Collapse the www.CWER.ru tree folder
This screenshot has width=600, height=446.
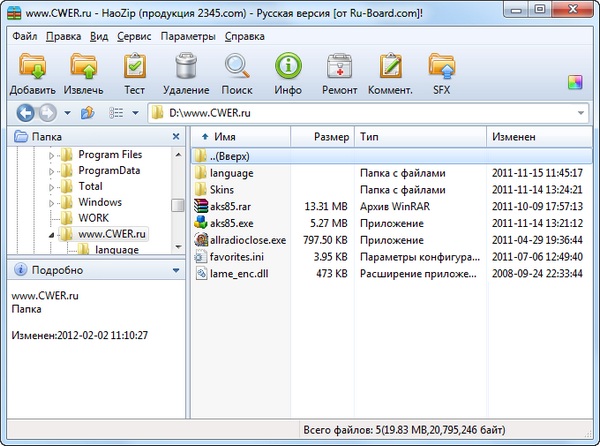coord(52,235)
